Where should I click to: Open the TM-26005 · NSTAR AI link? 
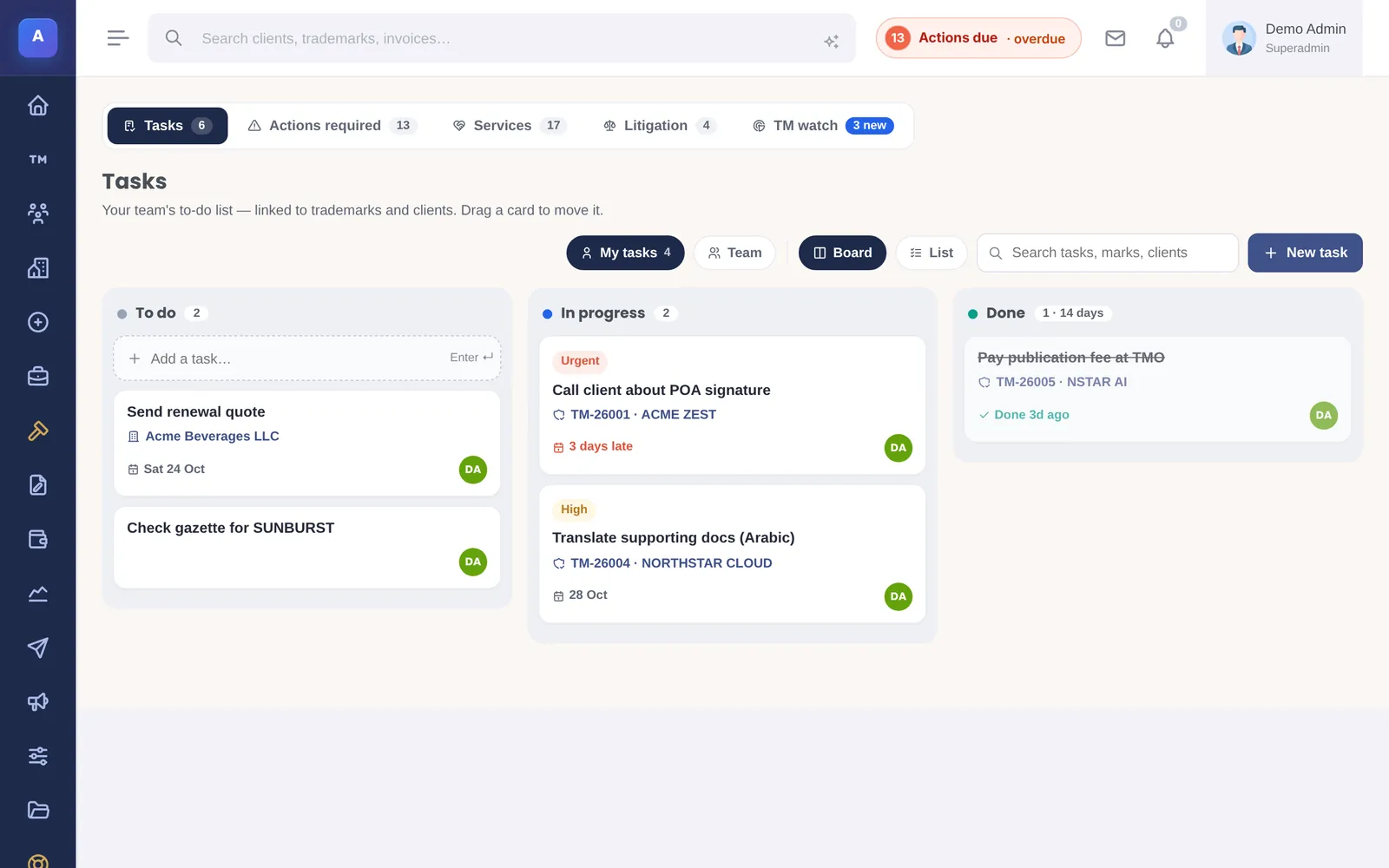[1061, 382]
